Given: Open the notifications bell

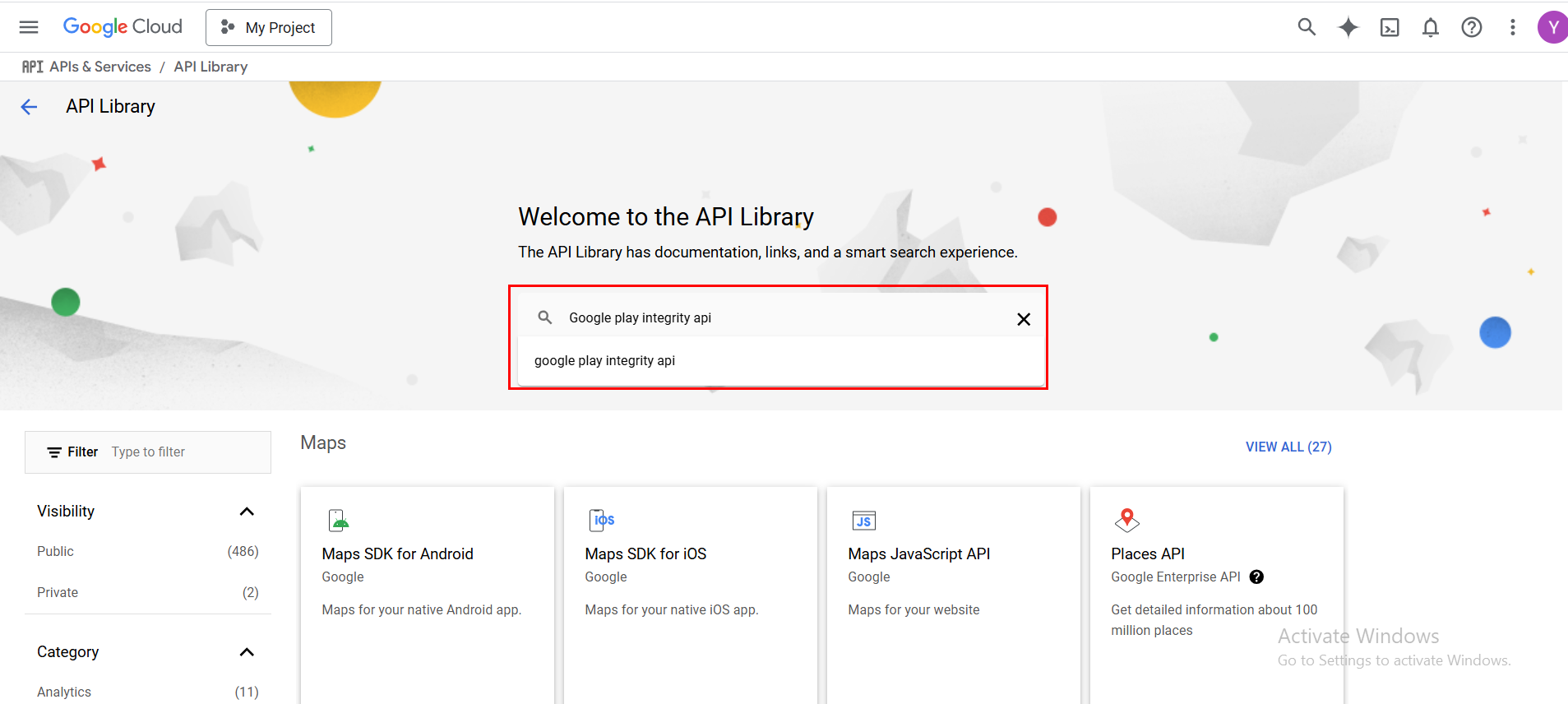Looking at the screenshot, I should click(1430, 28).
